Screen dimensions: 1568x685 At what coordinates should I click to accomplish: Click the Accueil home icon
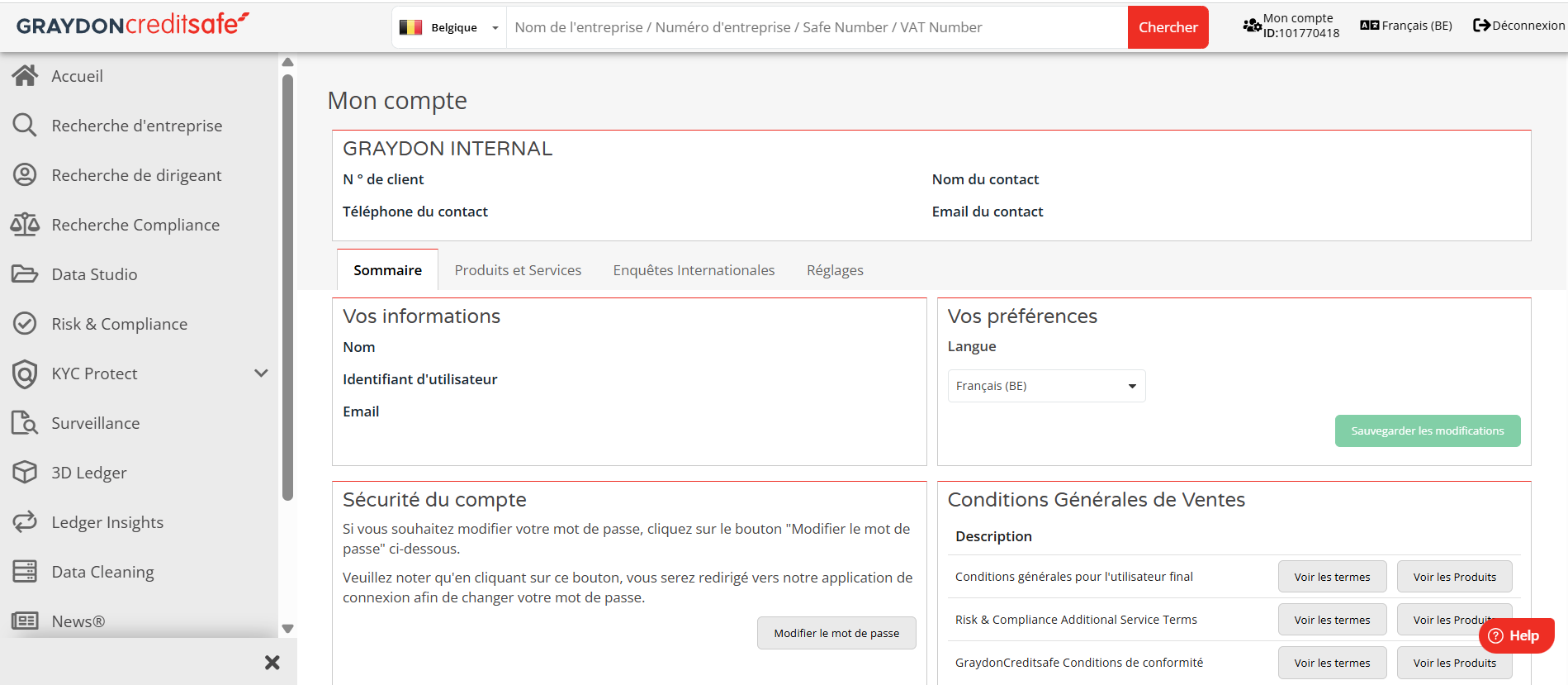point(25,76)
